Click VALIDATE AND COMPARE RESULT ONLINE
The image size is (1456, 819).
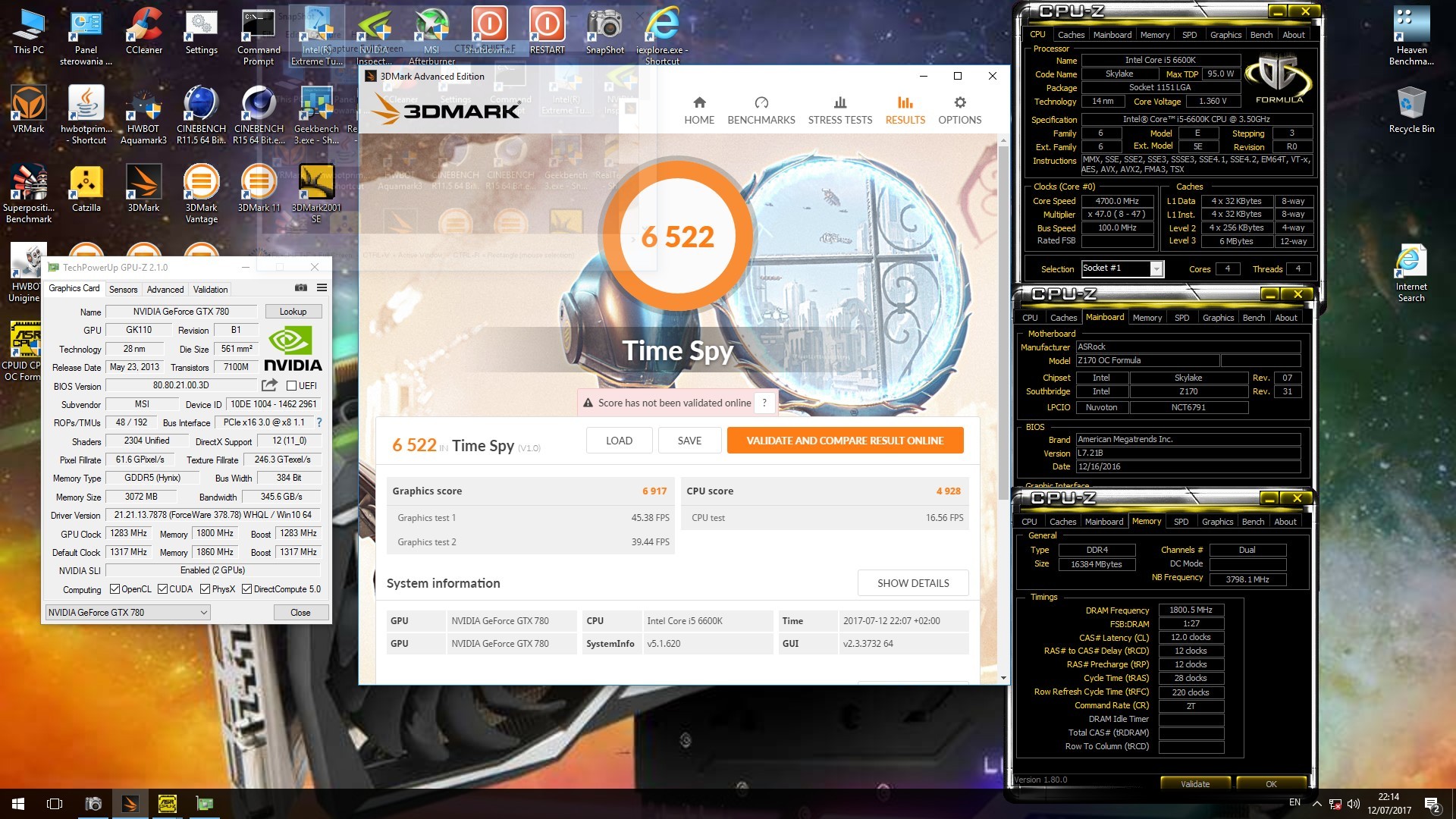coord(845,441)
